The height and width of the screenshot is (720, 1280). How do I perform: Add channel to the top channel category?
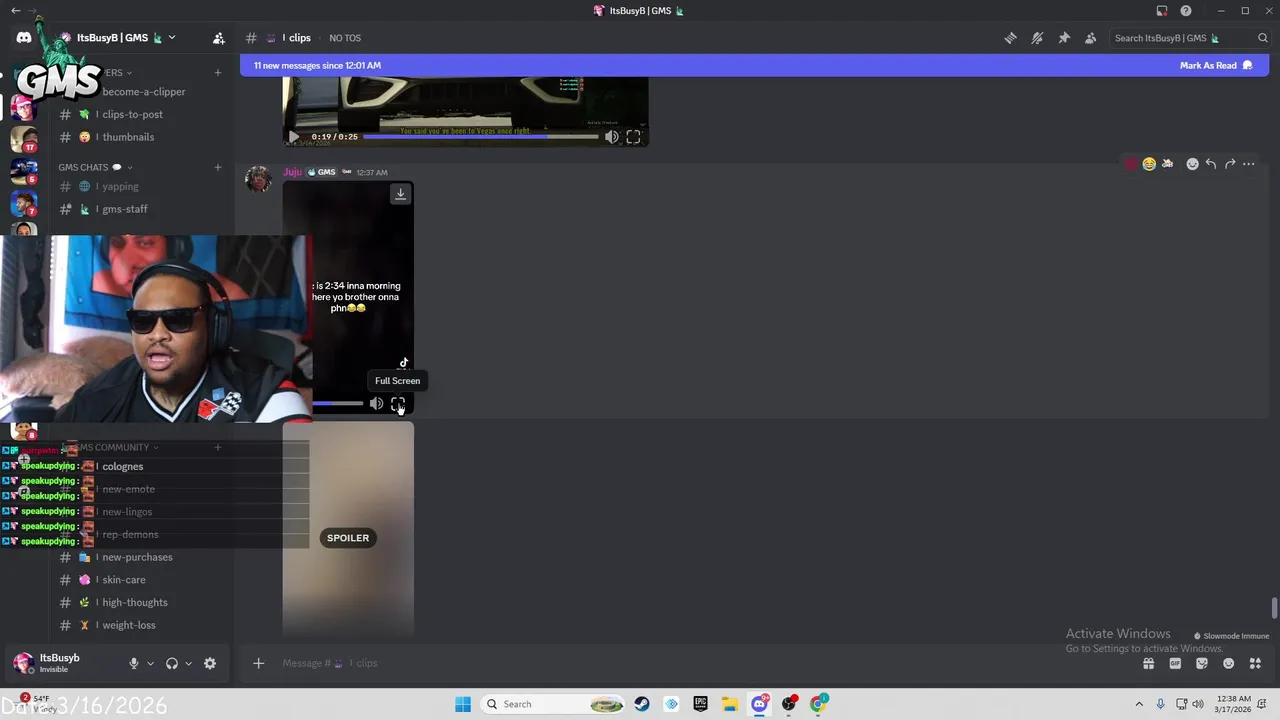(x=218, y=72)
